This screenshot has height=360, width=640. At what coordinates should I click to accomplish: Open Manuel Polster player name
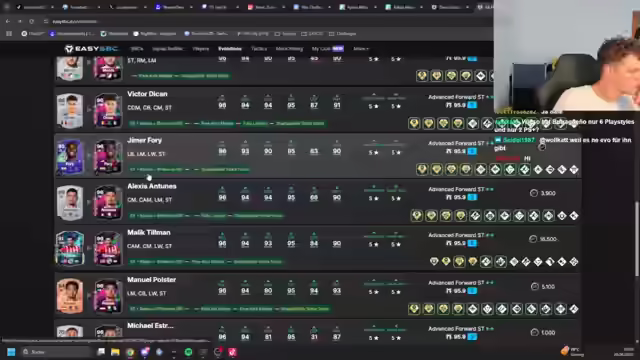[151, 280]
